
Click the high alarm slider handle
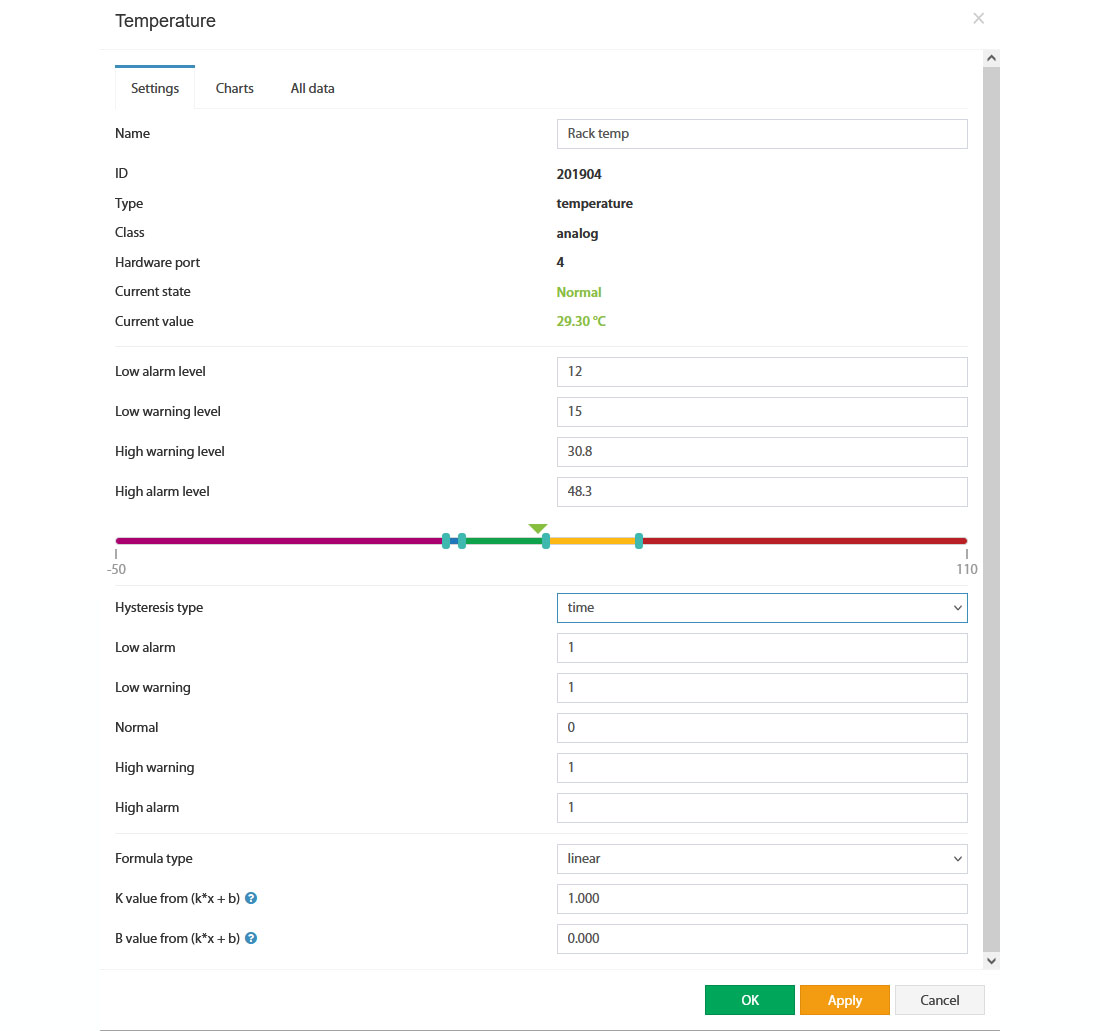tap(639, 541)
